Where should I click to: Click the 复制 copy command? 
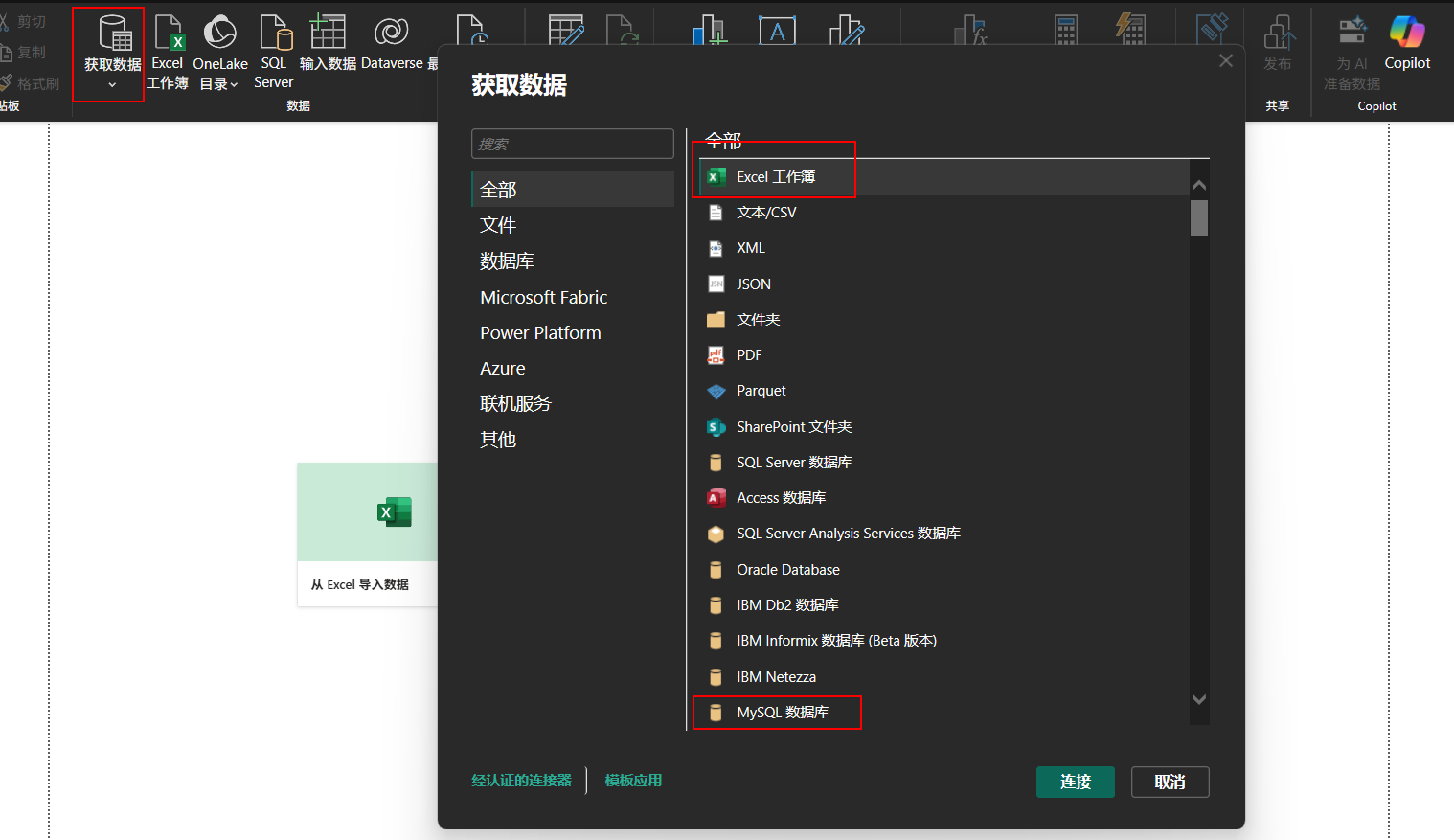coord(24,52)
